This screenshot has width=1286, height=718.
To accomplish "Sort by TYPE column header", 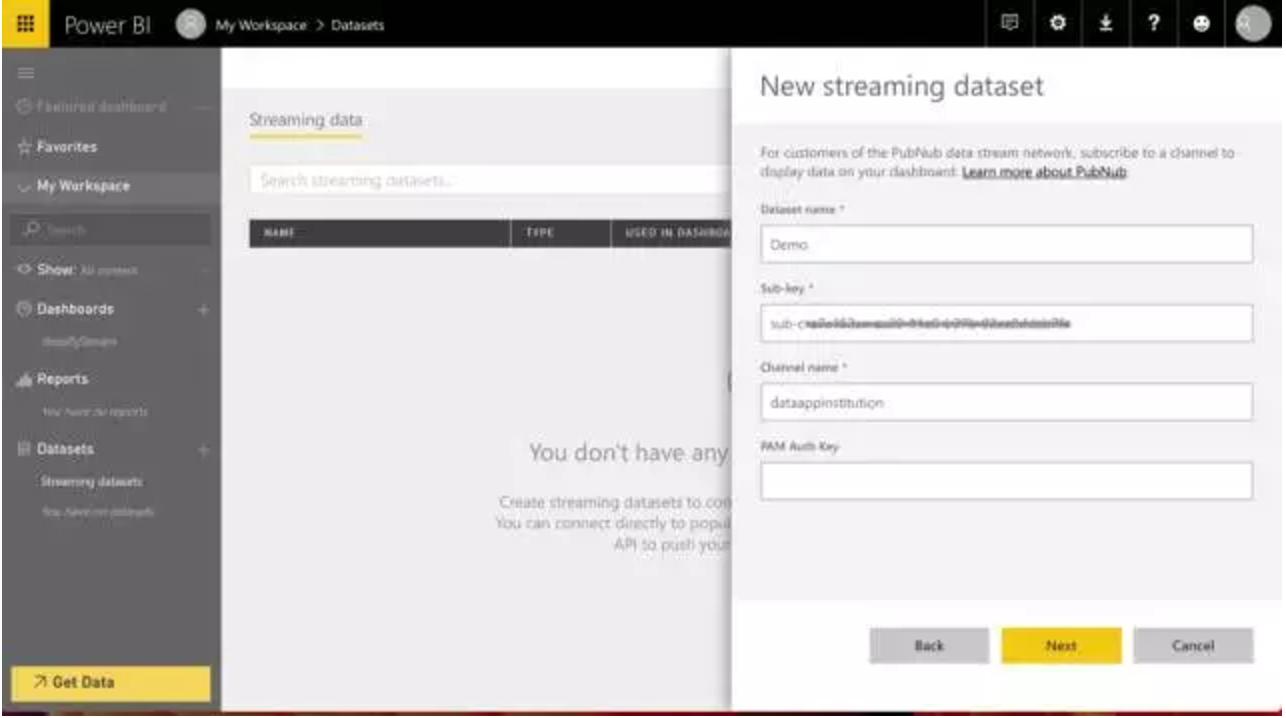I will point(559,234).
